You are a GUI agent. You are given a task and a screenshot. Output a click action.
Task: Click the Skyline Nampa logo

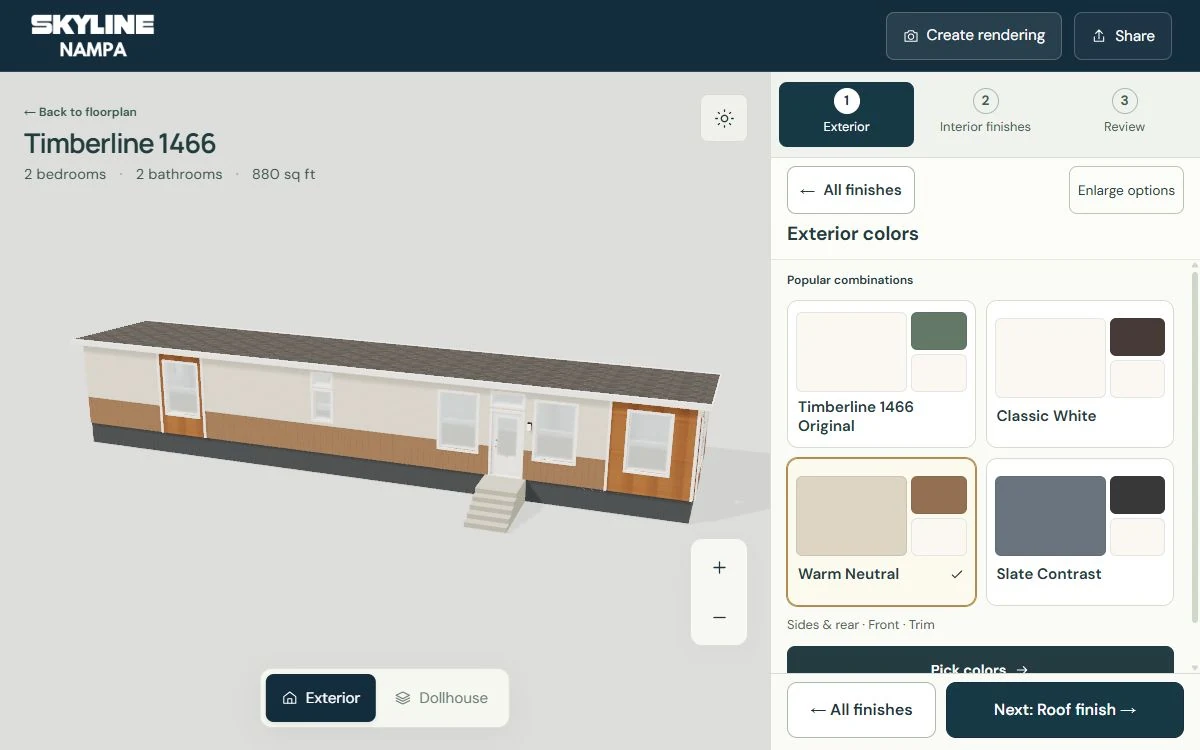point(92,36)
